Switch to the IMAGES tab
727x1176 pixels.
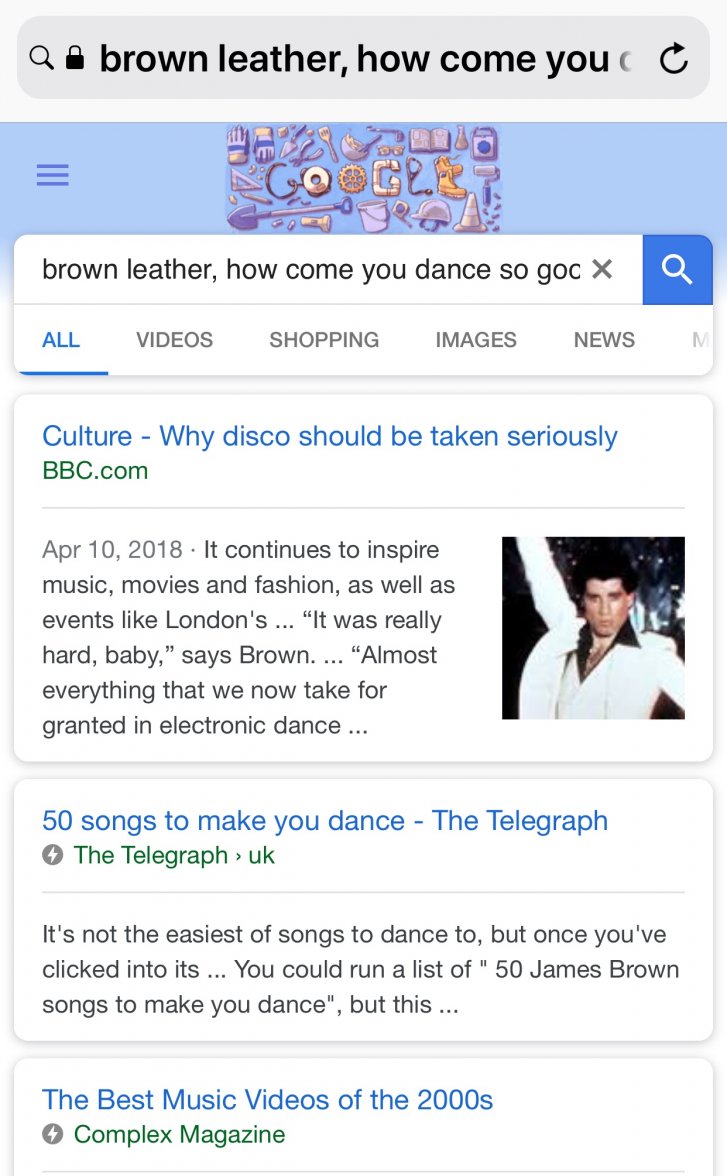point(475,340)
